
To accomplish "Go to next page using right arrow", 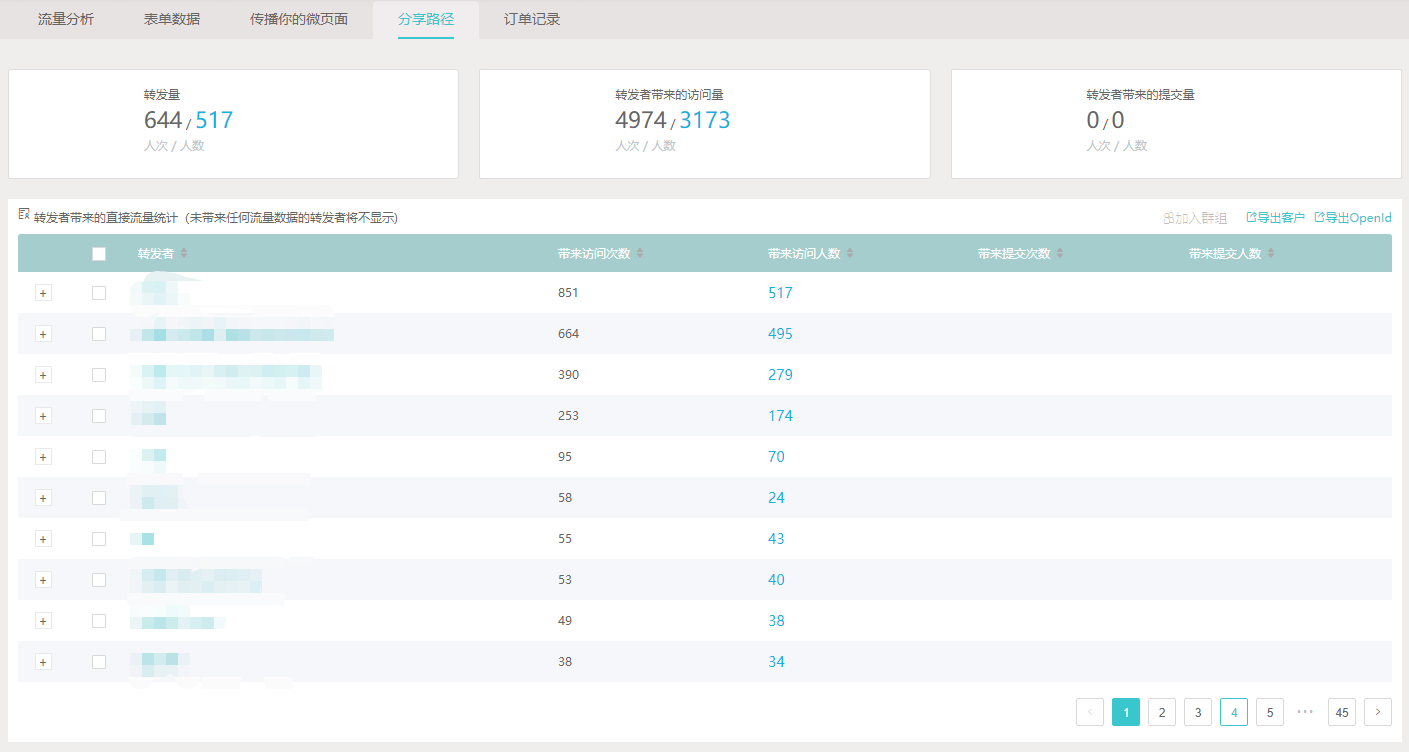I will 1377,712.
